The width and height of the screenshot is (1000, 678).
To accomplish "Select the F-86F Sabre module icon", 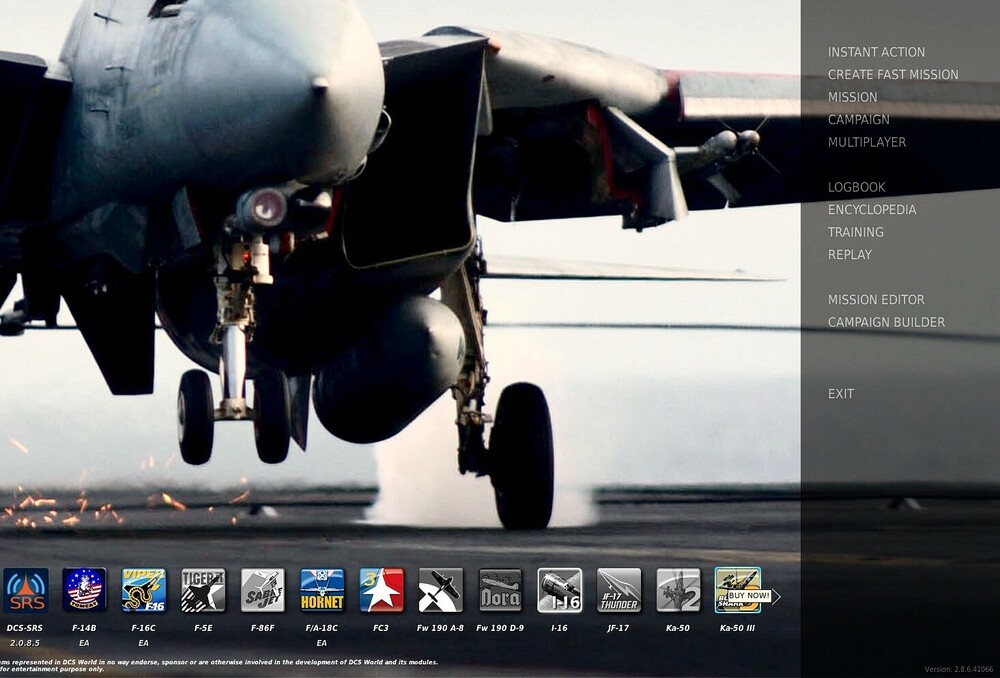I will [x=263, y=591].
